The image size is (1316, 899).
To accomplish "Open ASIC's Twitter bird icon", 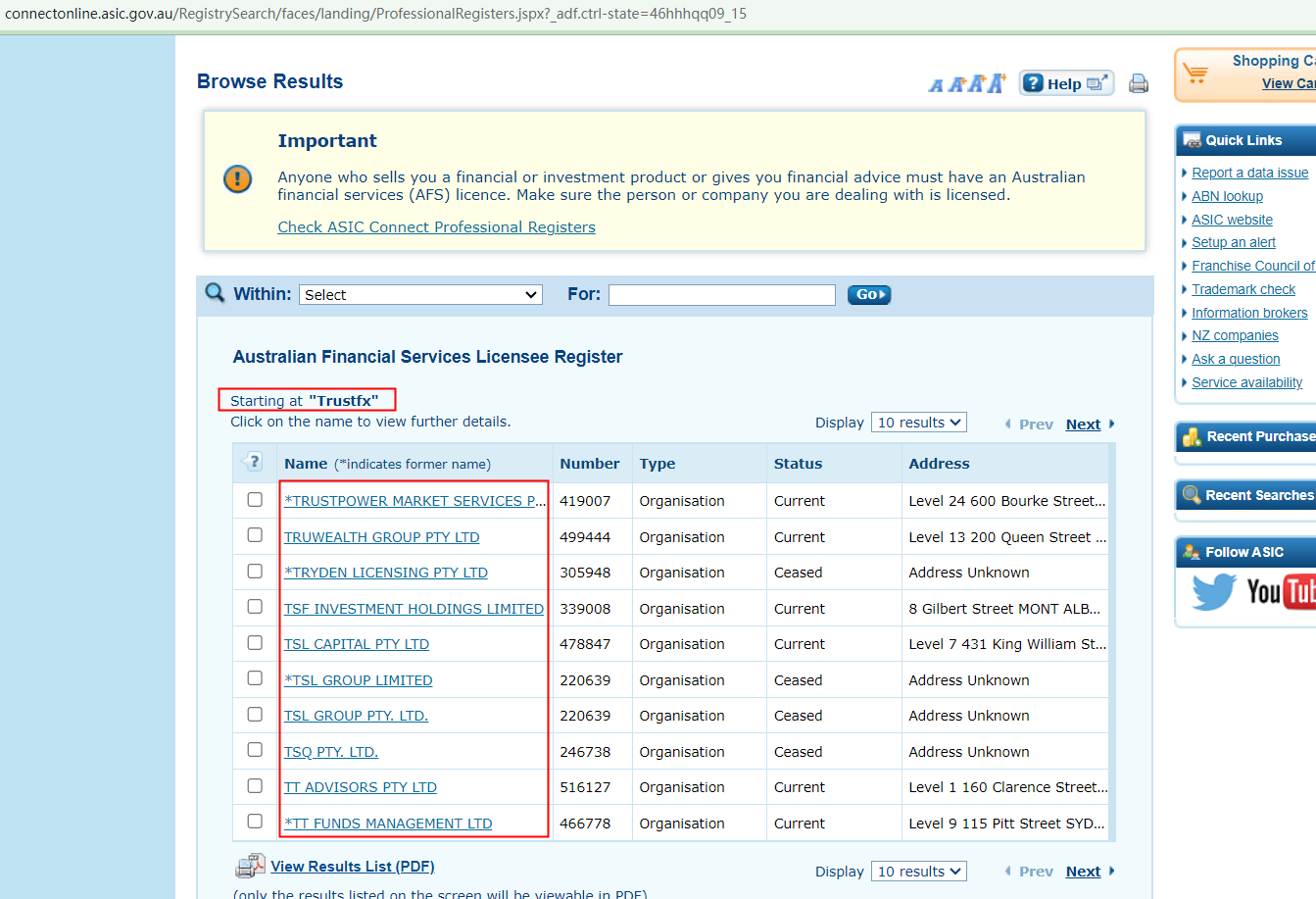I will [x=1214, y=592].
